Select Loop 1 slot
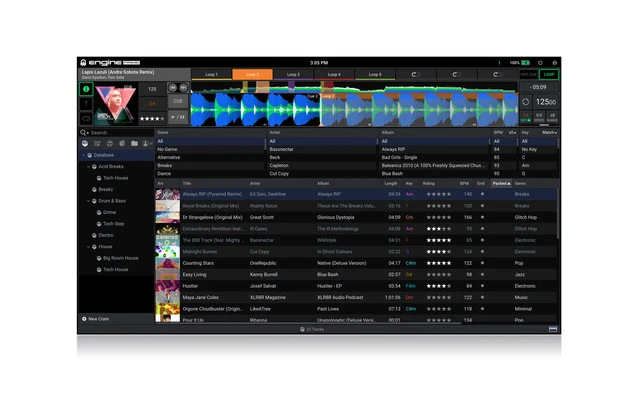 [211, 74]
